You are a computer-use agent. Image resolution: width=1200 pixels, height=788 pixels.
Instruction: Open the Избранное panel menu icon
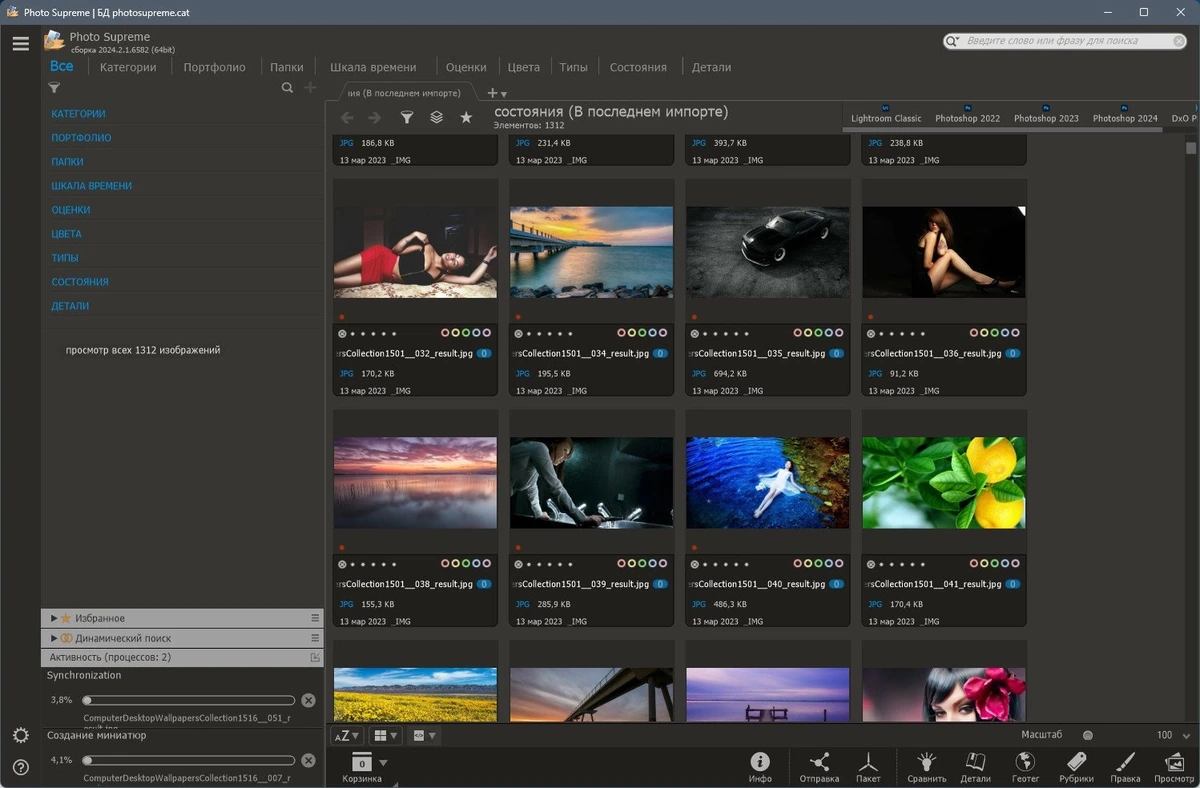pos(315,618)
